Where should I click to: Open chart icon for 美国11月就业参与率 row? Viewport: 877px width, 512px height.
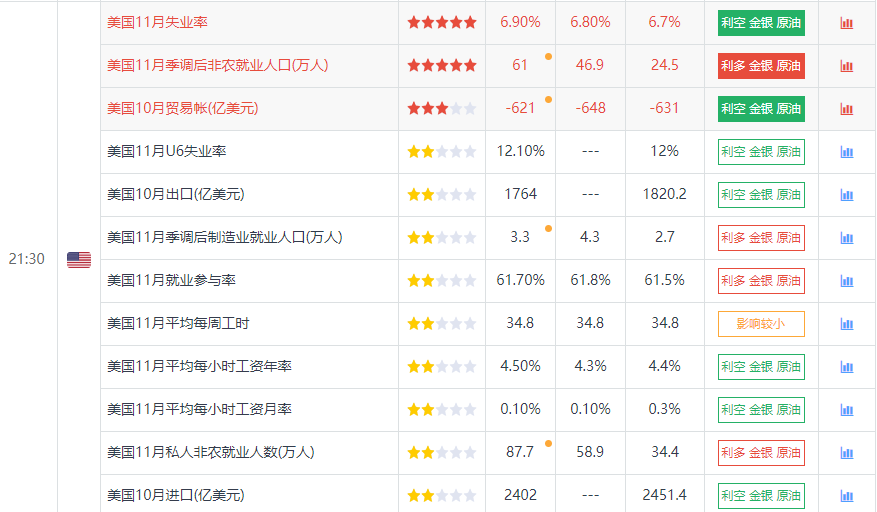point(847,281)
